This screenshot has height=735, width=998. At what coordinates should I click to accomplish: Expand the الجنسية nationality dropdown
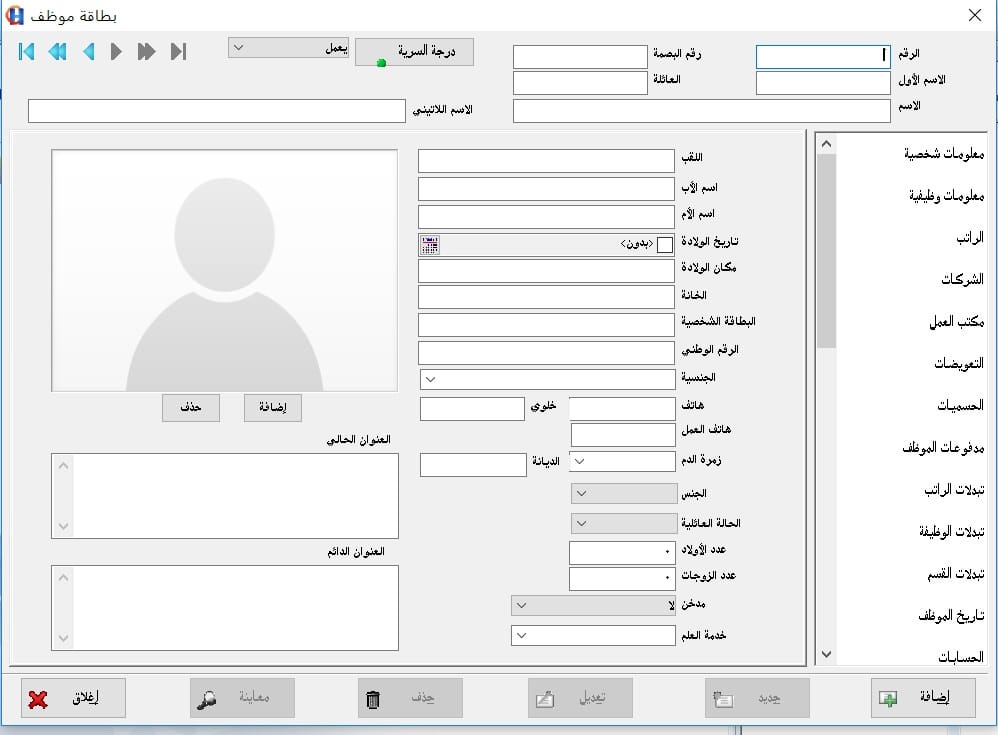point(430,380)
